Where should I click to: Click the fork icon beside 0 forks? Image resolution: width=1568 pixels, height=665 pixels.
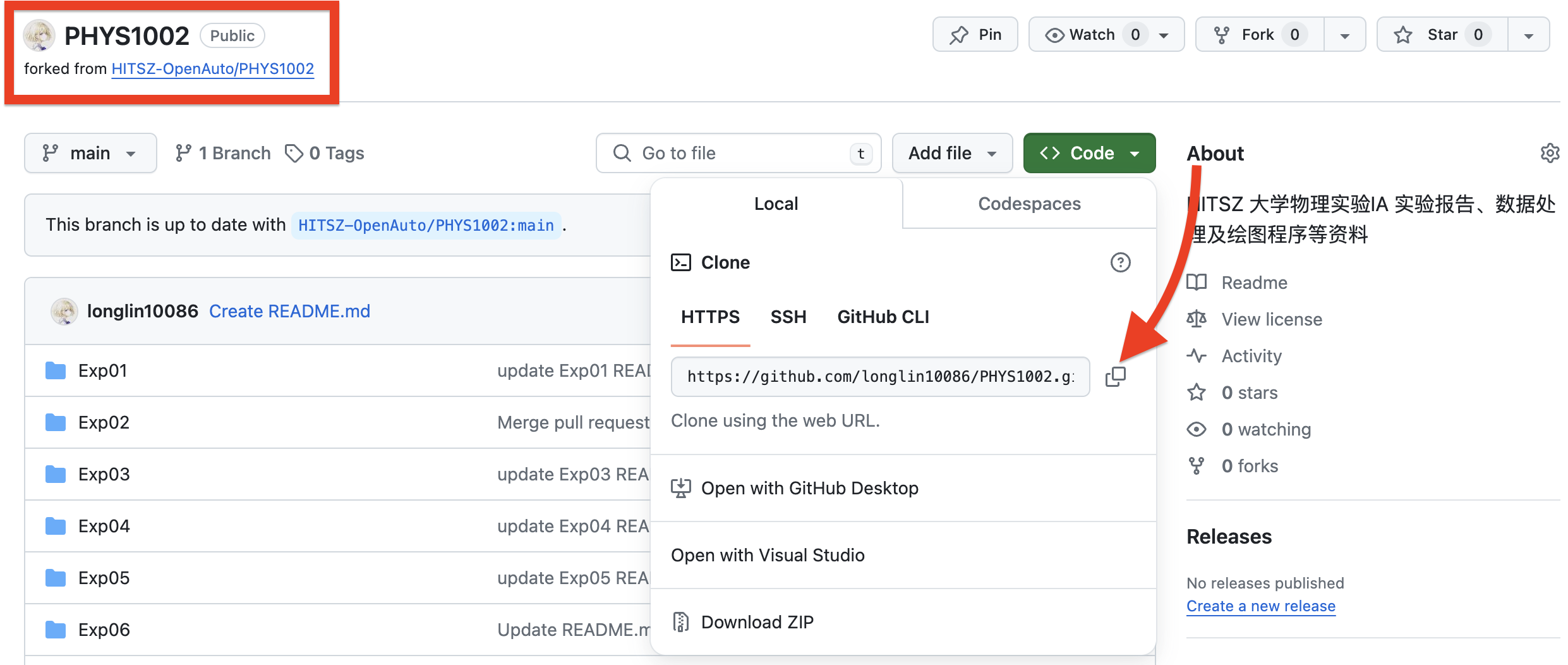click(1197, 466)
